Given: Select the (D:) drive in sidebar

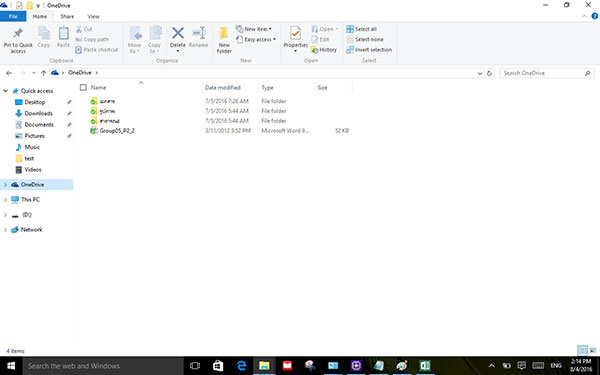Looking at the screenshot, I should point(26,215).
